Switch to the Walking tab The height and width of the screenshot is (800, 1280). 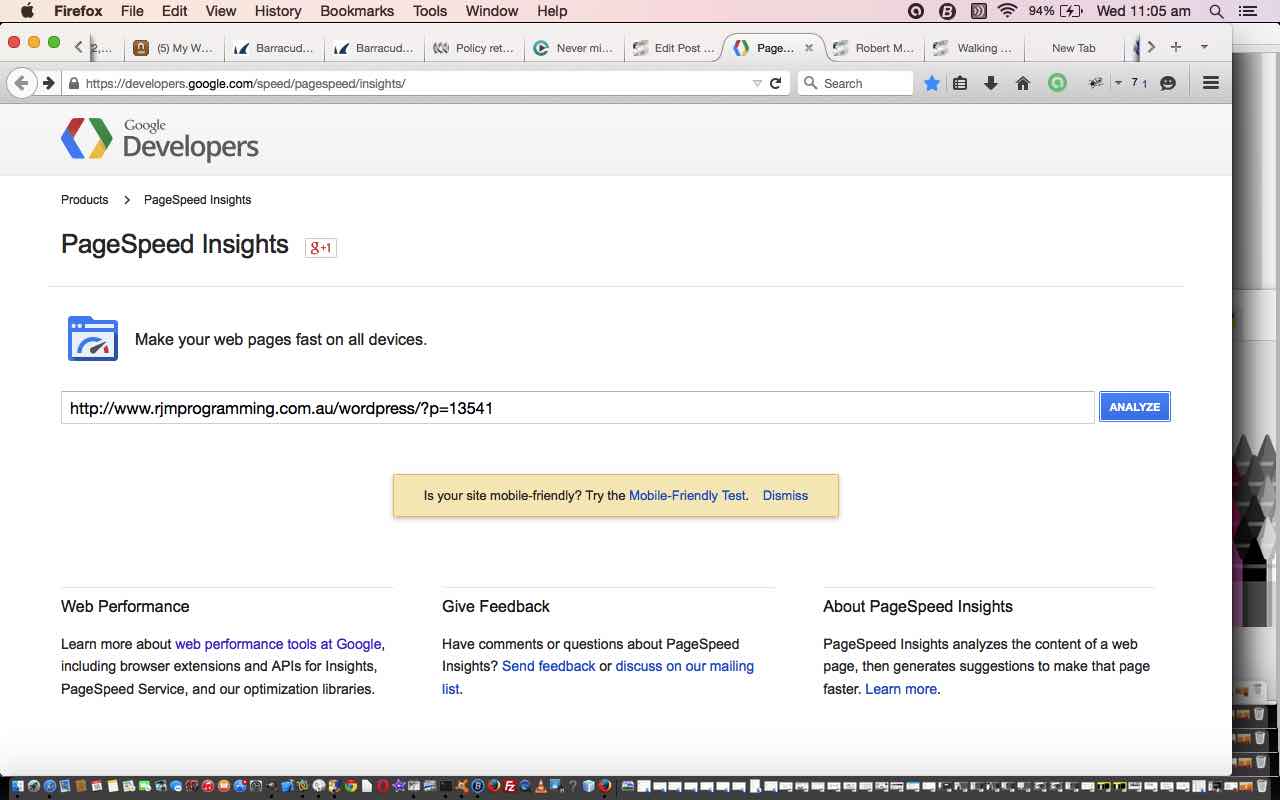[x=973, y=47]
